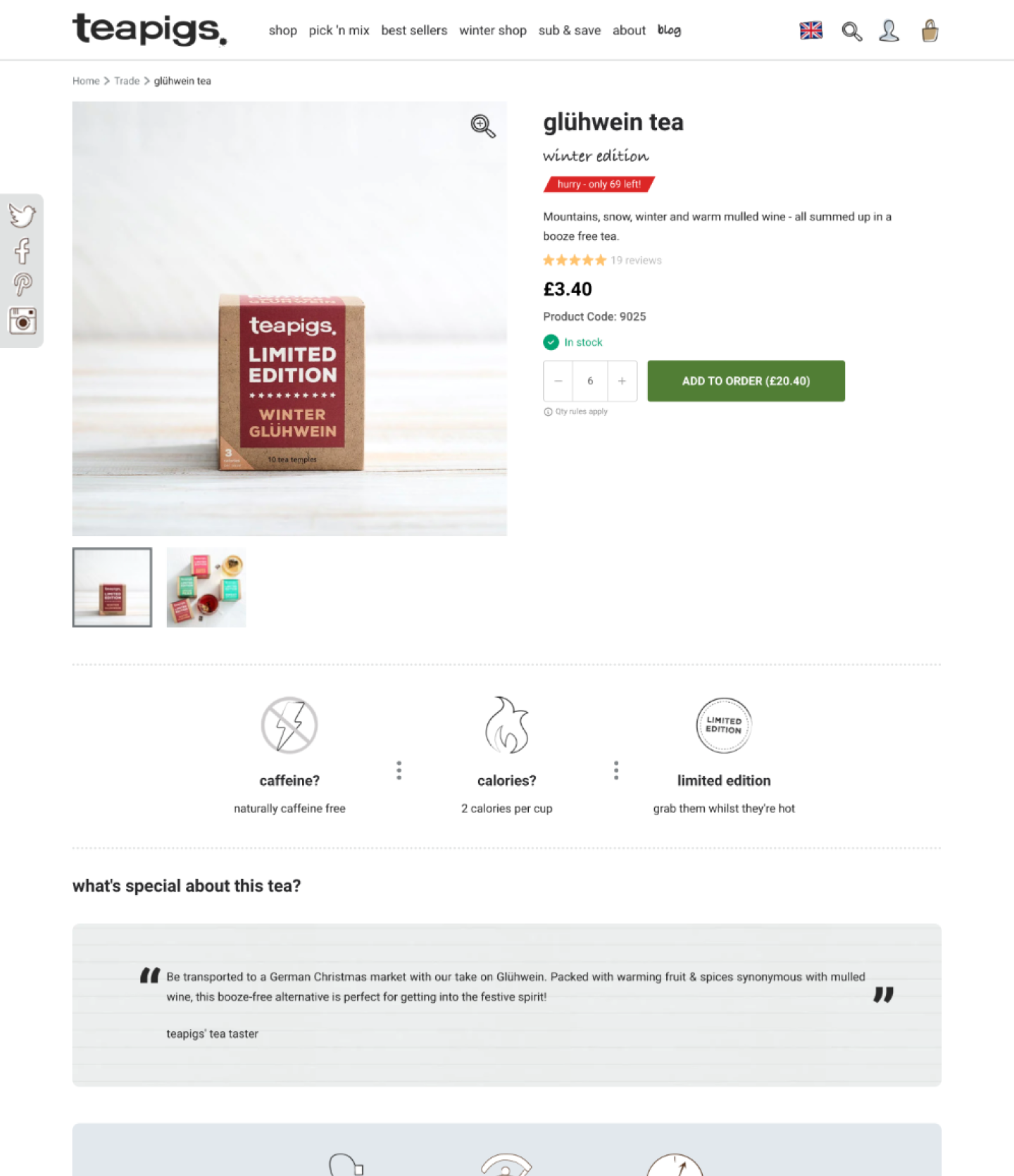Open the Instagram sidebar icon

coord(23,321)
